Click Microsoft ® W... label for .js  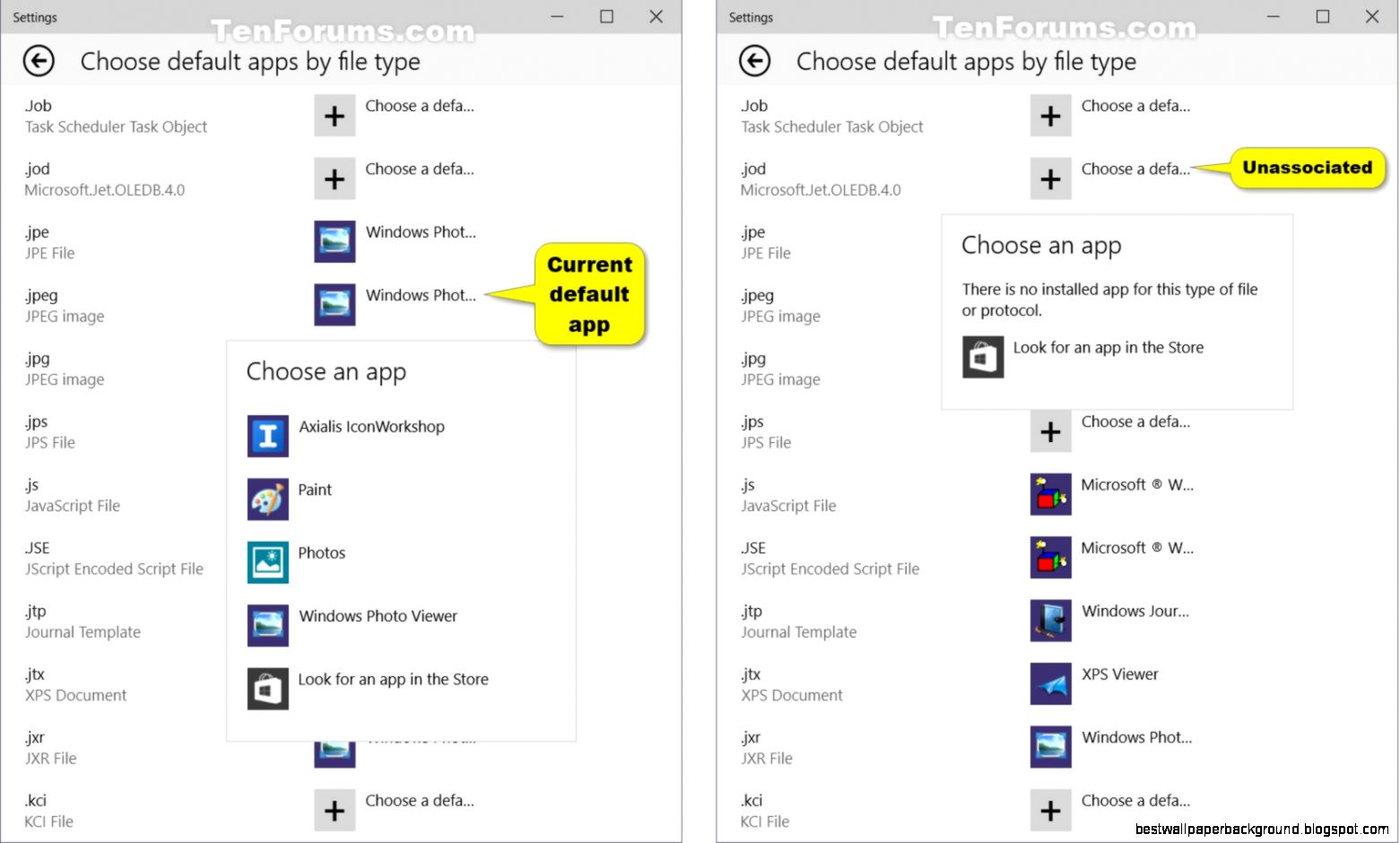click(x=1137, y=485)
